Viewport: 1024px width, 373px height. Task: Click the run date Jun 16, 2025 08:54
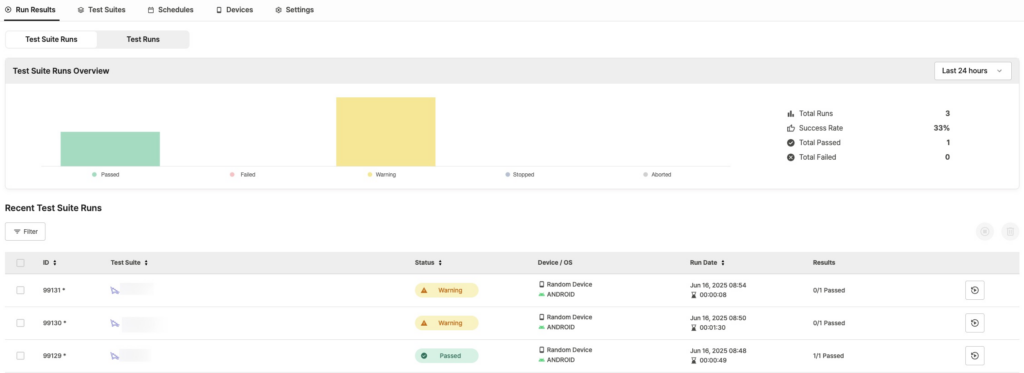click(718, 285)
